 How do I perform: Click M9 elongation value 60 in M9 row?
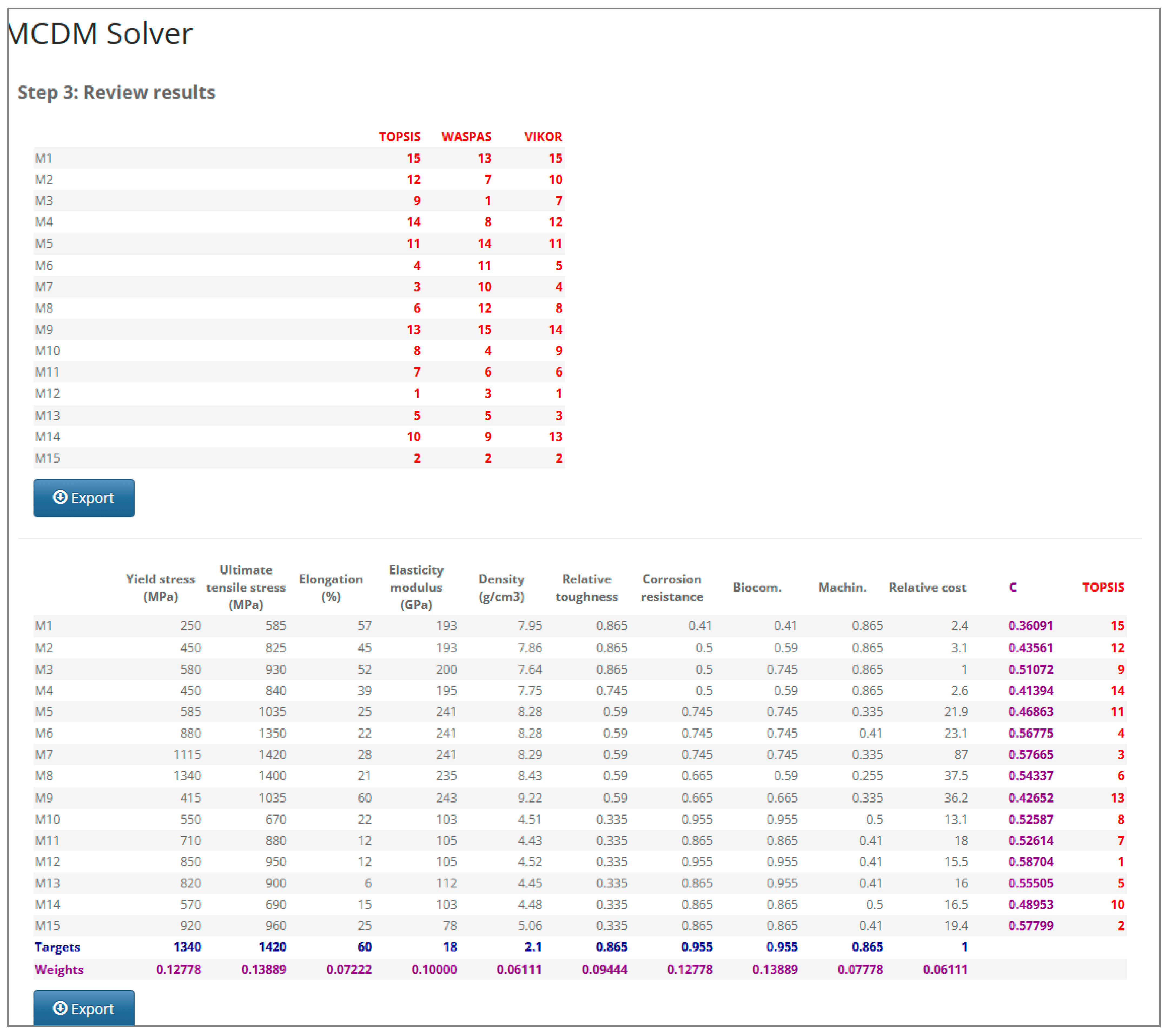pos(365,798)
